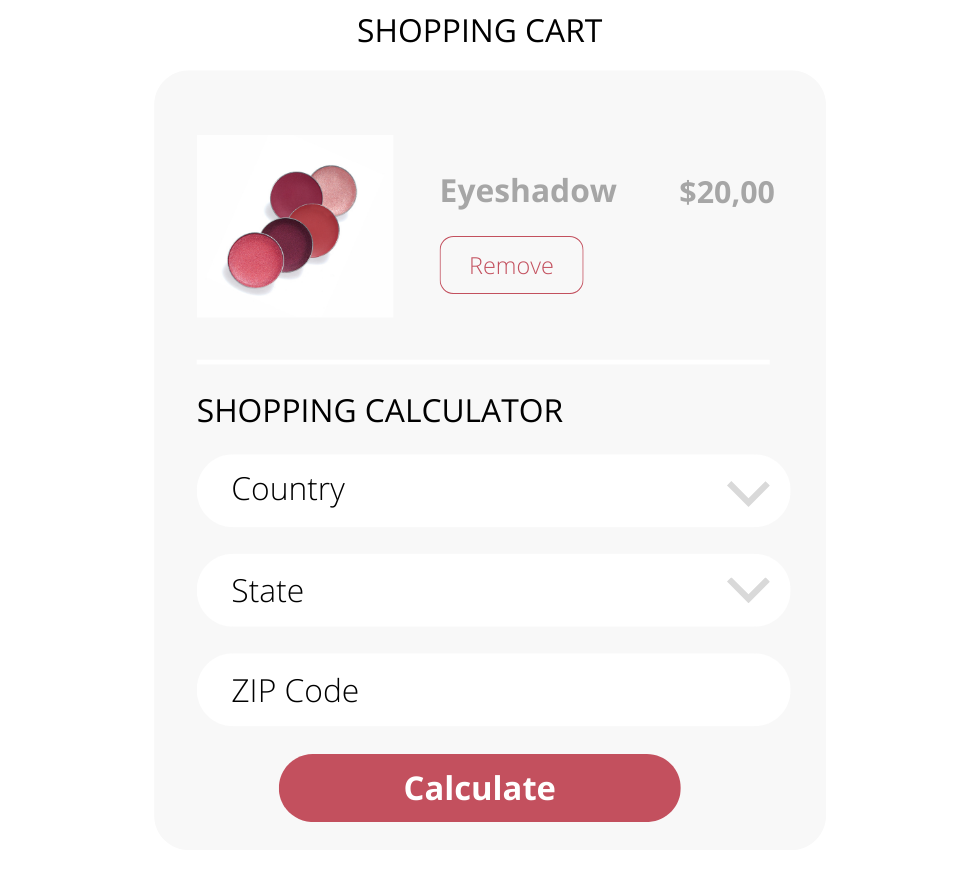Screen dimensions: 965x870
Task: Open the State dropdown
Action: point(493,591)
